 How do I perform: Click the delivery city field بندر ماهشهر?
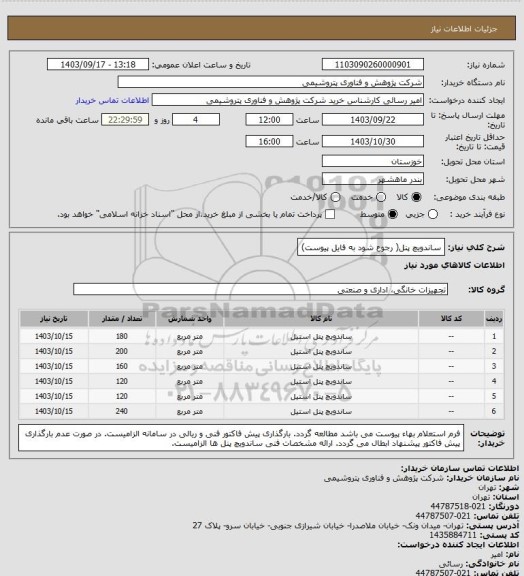373,179
